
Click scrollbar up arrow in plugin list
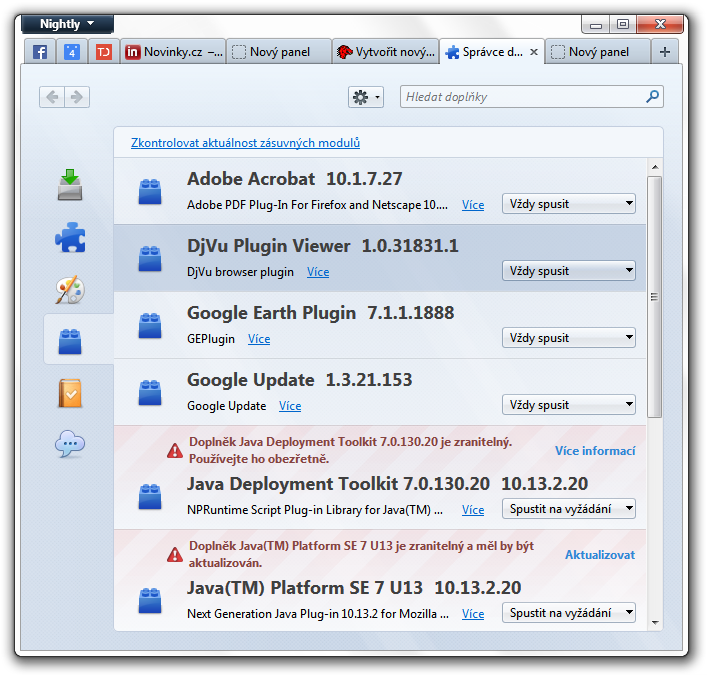pos(655,167)
